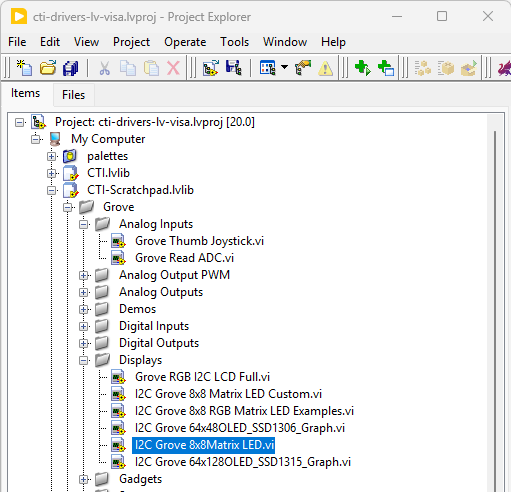Image resolution: width=511 pixels, height=492 pixels.
Task: Select Grove RGB I2C LCD Full.vi
Action: [202, 377]
